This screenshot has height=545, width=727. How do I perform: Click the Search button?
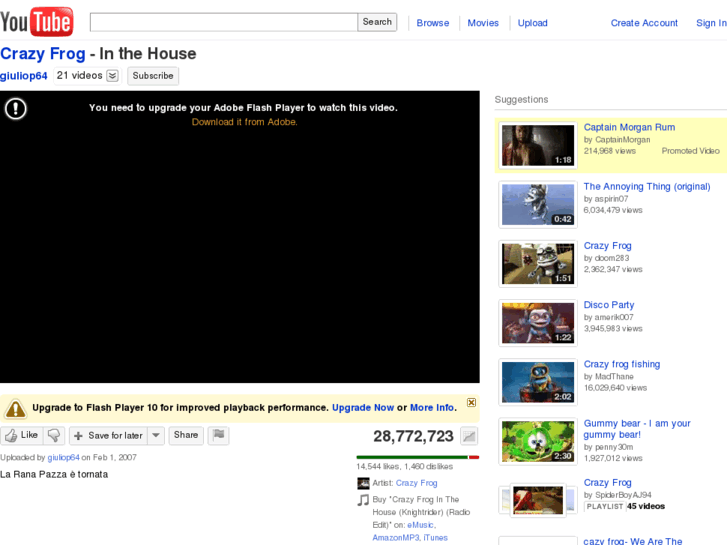click(x=377, y=22)
